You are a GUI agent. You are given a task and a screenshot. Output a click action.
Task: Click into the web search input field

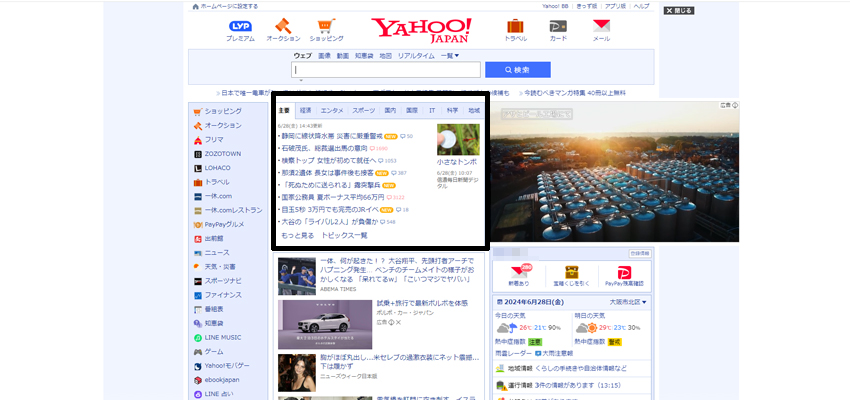(386, 70)
